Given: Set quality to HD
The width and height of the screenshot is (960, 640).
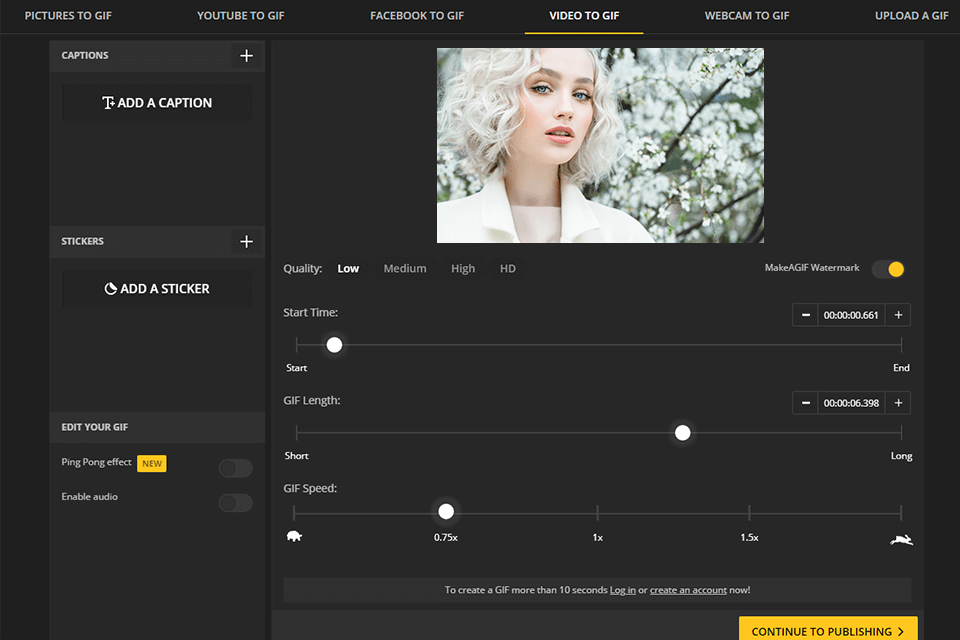Looking at the screenshot, I should point(507,268).
